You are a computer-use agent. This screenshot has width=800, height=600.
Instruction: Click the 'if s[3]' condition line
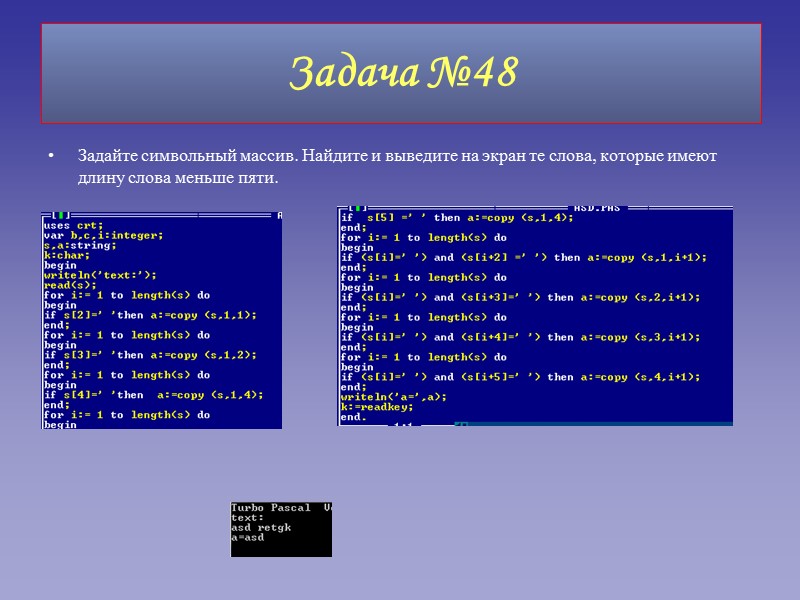pyautogui.click(x=150, y=355)
